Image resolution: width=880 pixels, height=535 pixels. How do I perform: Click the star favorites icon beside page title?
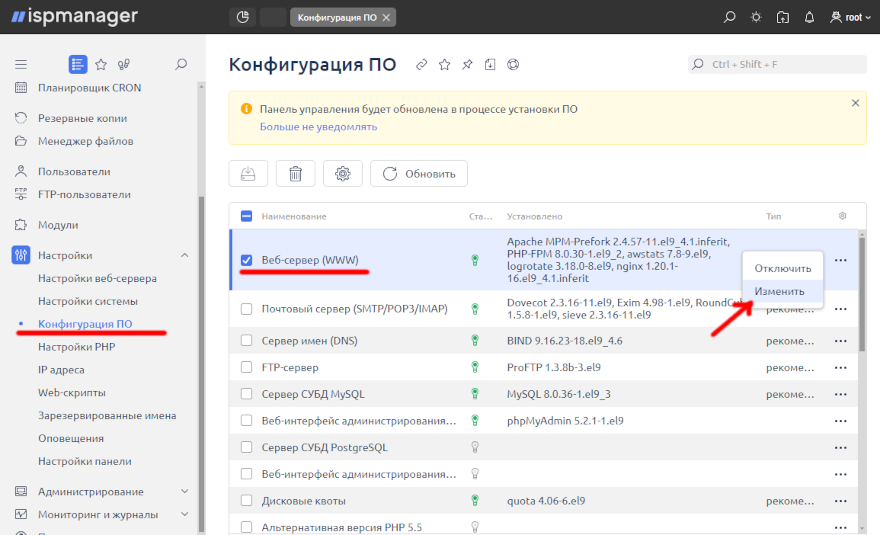(444, 65)
